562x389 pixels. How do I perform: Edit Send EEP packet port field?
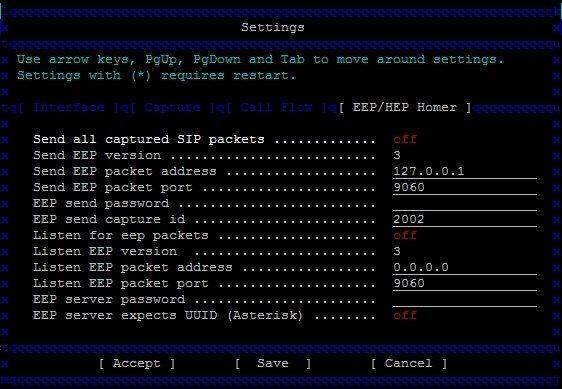coord(465,188)
